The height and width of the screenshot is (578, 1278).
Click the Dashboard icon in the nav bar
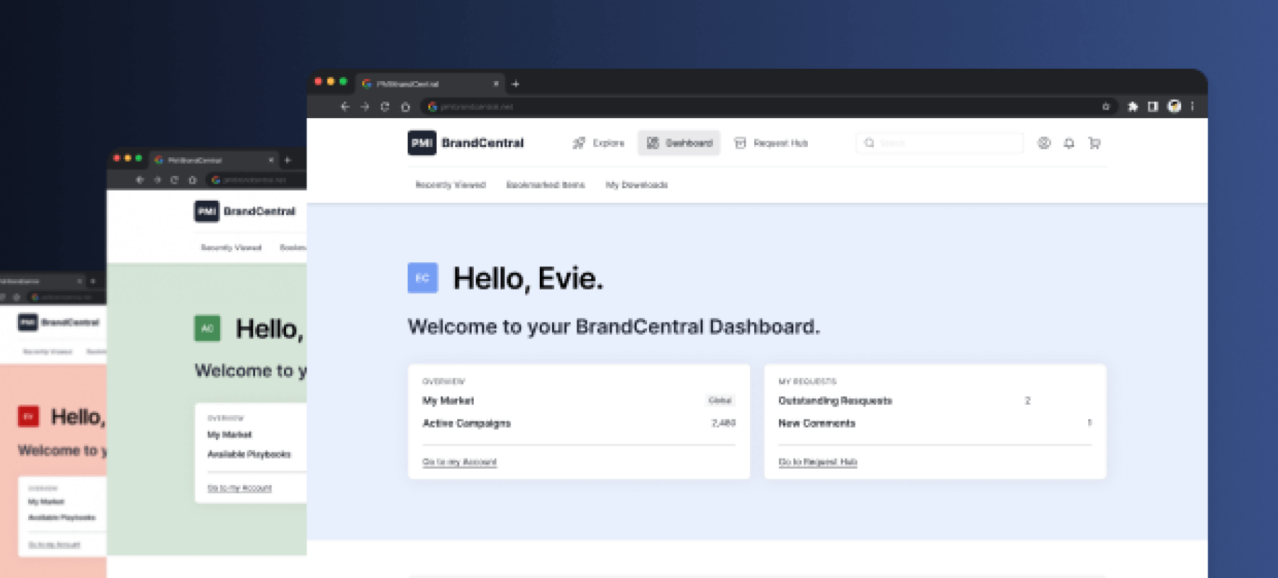pos(653,143)
